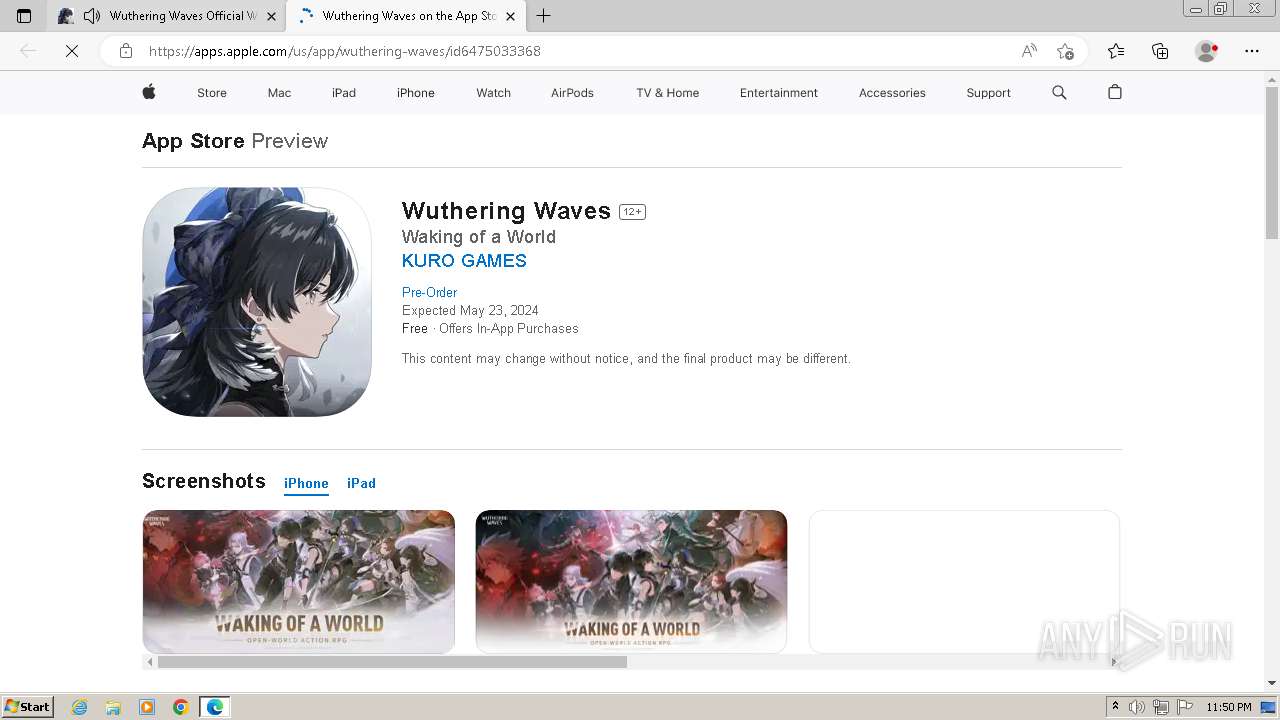Image resolution: width=1280 pixels, height=720 pixels.
Task: Open Settings and more menu
Action: (x=1252, y=51)
